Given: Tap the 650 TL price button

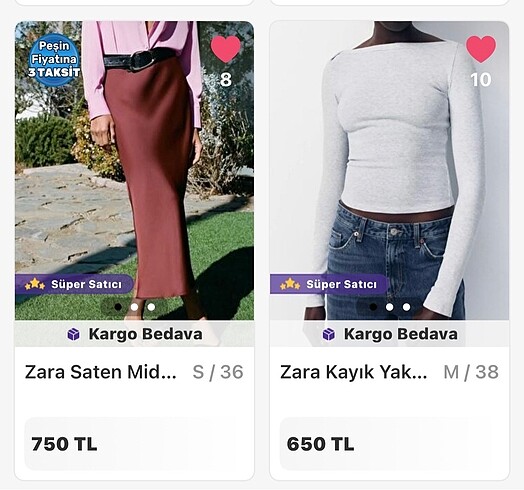Looking at the screenshot, I should tap(390, 444).
